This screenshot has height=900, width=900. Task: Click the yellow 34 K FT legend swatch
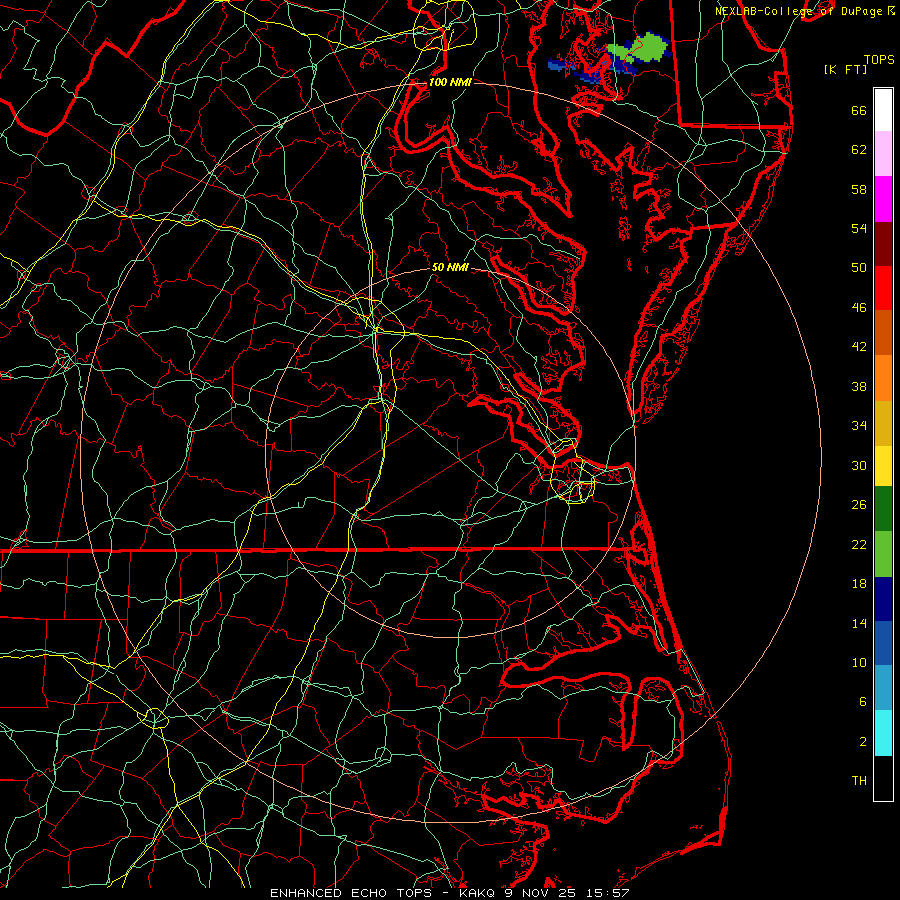click(x=883, y=466)
